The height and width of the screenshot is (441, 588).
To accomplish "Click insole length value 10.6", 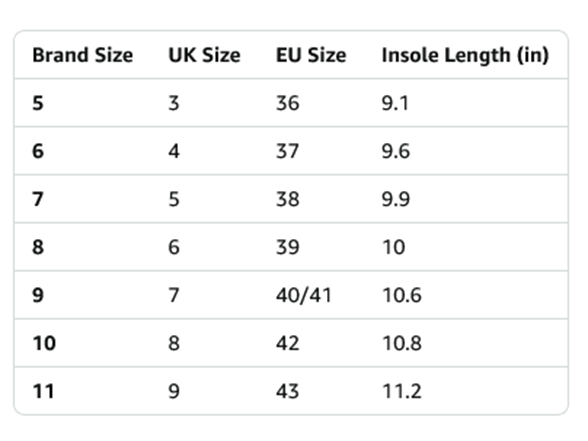I will pyautogui.click(x=402, y=295).
